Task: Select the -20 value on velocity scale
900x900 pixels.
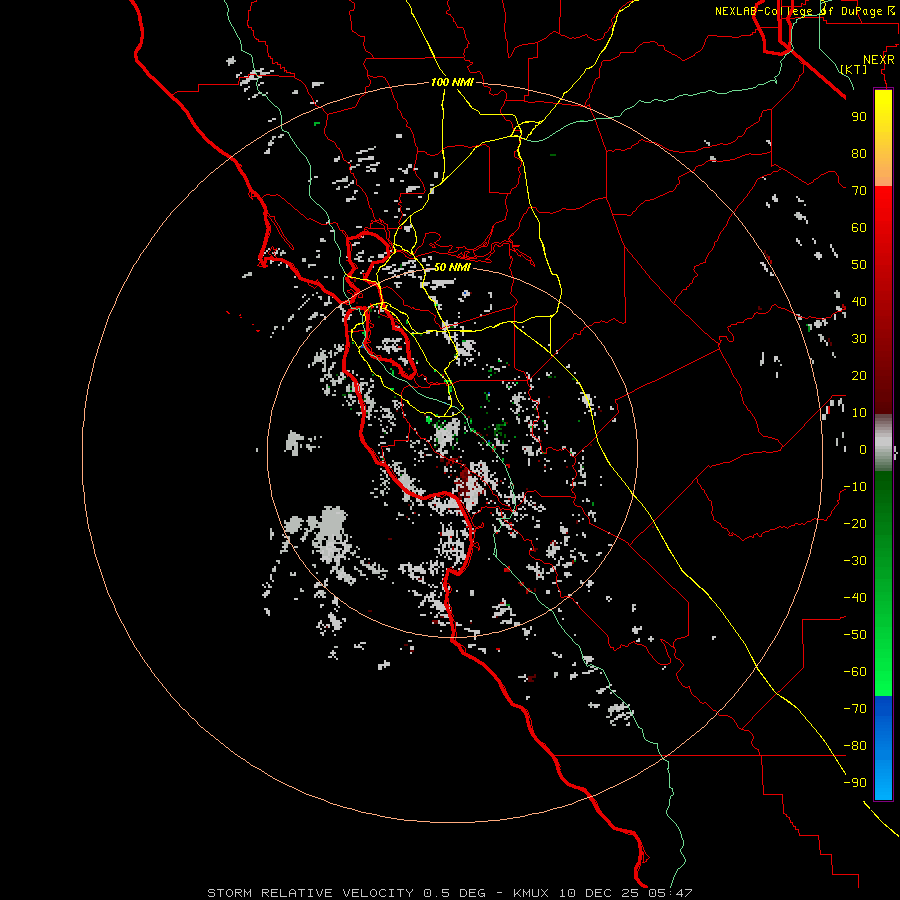Action: [x=855, y=524]
